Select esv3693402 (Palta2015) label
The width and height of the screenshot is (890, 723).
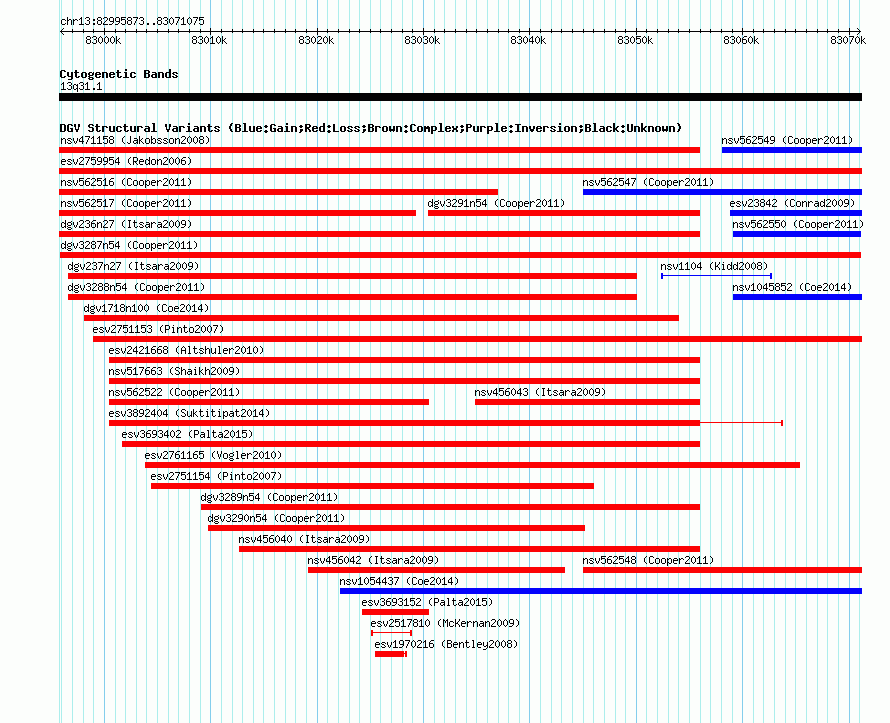point(187,434)
